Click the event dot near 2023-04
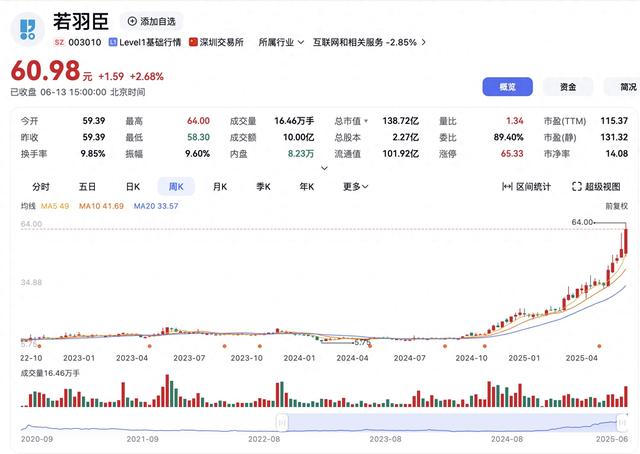The height and width of the screenshot is (454, 640). (150, 346)
